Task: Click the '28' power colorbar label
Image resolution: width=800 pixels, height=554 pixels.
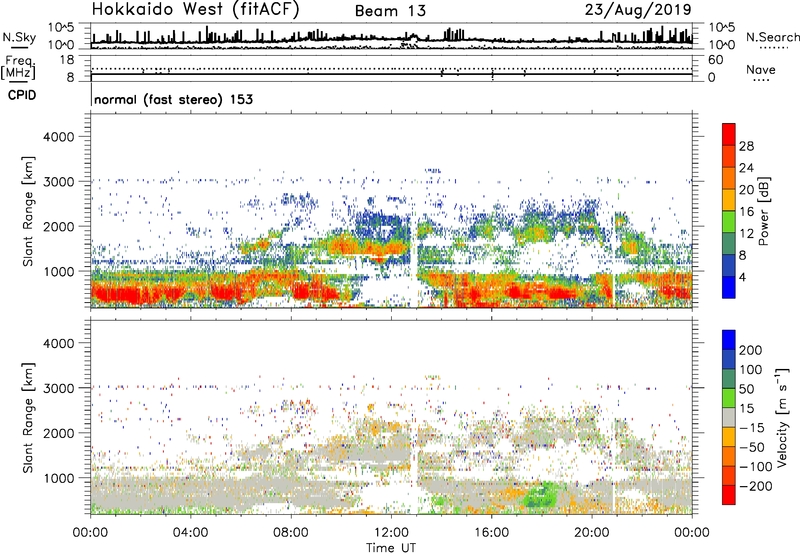Action: 746,146
